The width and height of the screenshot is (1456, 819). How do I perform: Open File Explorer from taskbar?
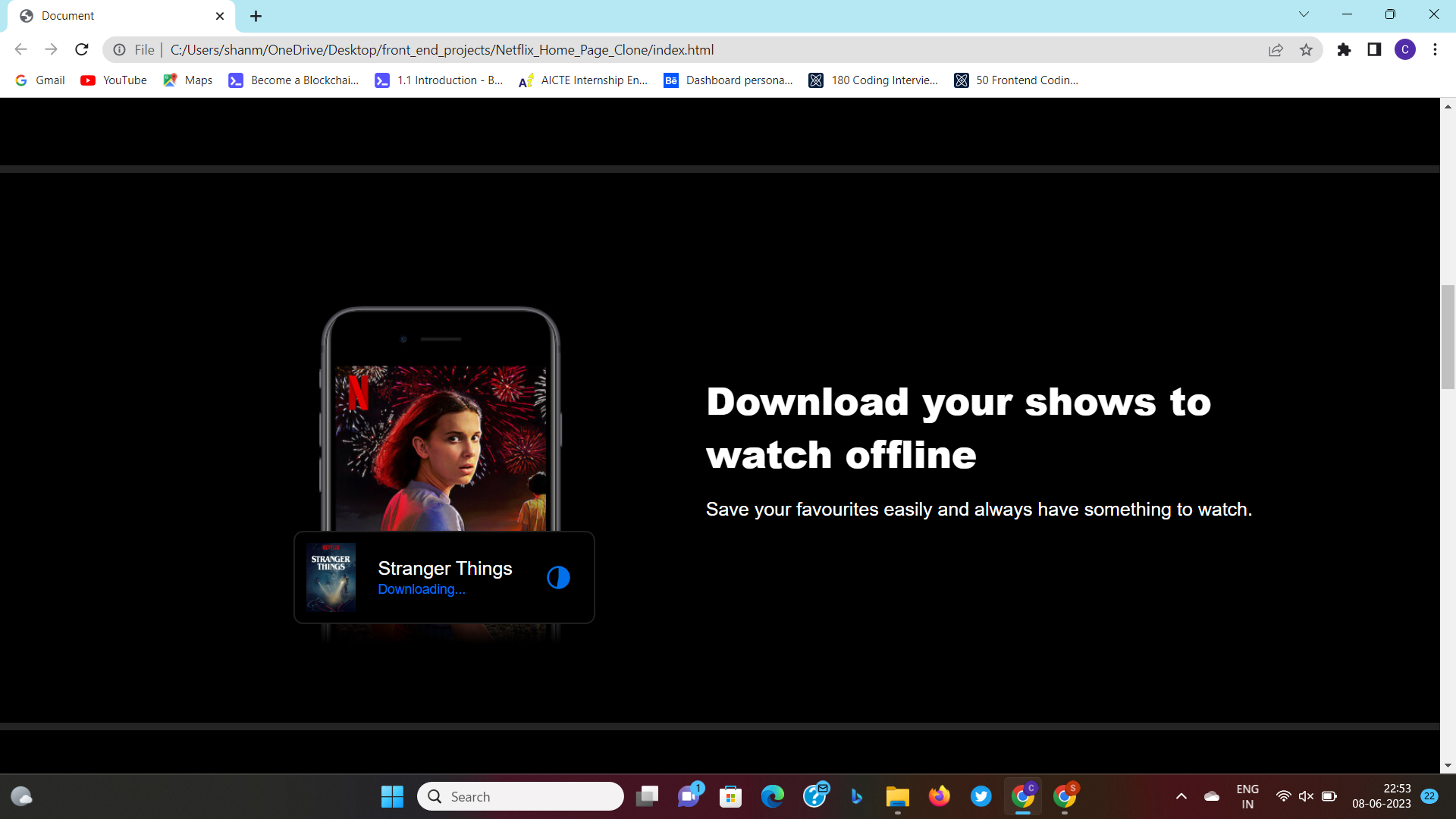898,796
